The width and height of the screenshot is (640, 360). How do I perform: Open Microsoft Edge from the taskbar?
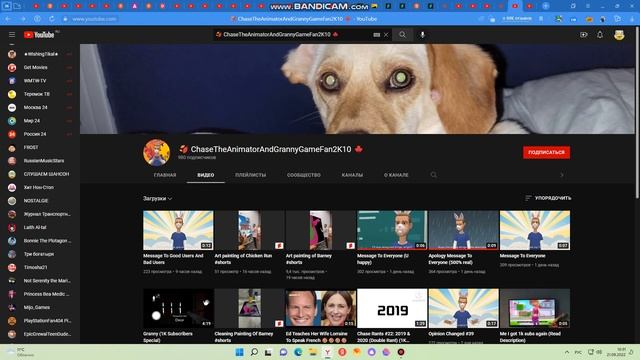tap(298, 352)
